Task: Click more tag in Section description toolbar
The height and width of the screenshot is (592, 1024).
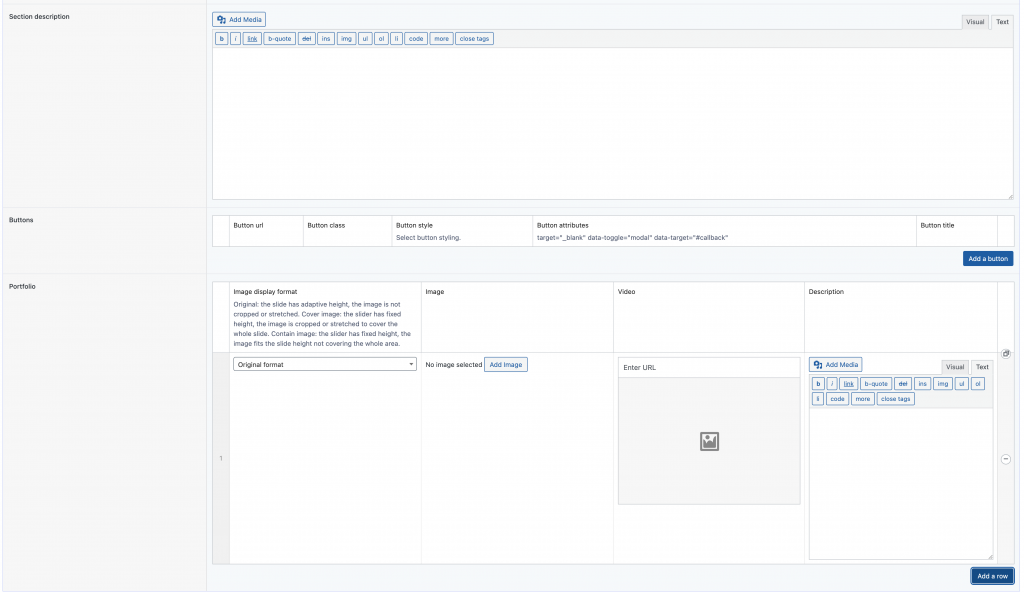Action: pos(441,39)
